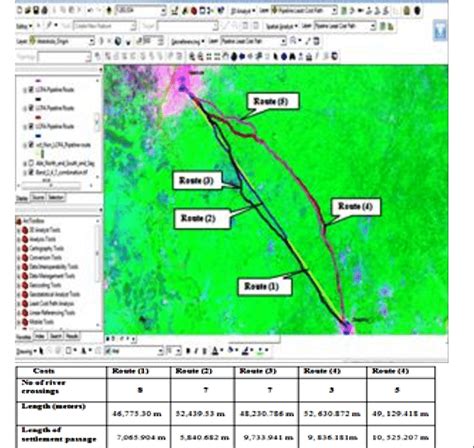Click the Find binoculars icon

292,57
